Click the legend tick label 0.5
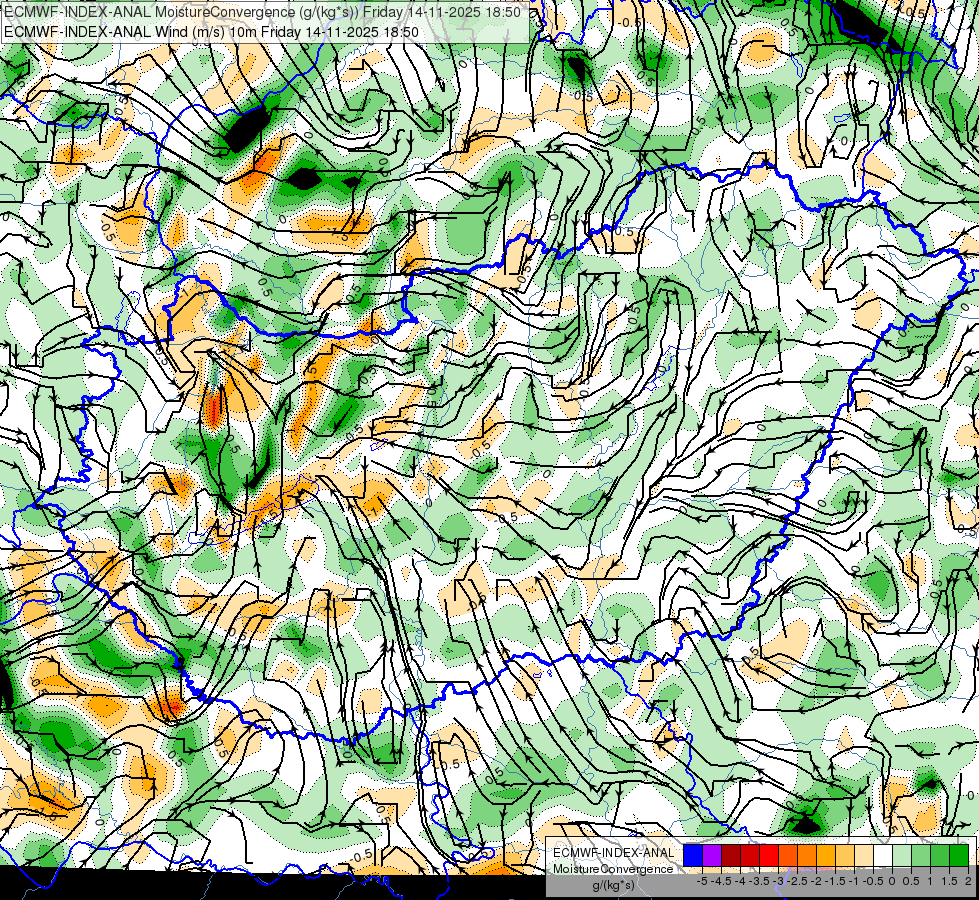 (x=911, y=881)
